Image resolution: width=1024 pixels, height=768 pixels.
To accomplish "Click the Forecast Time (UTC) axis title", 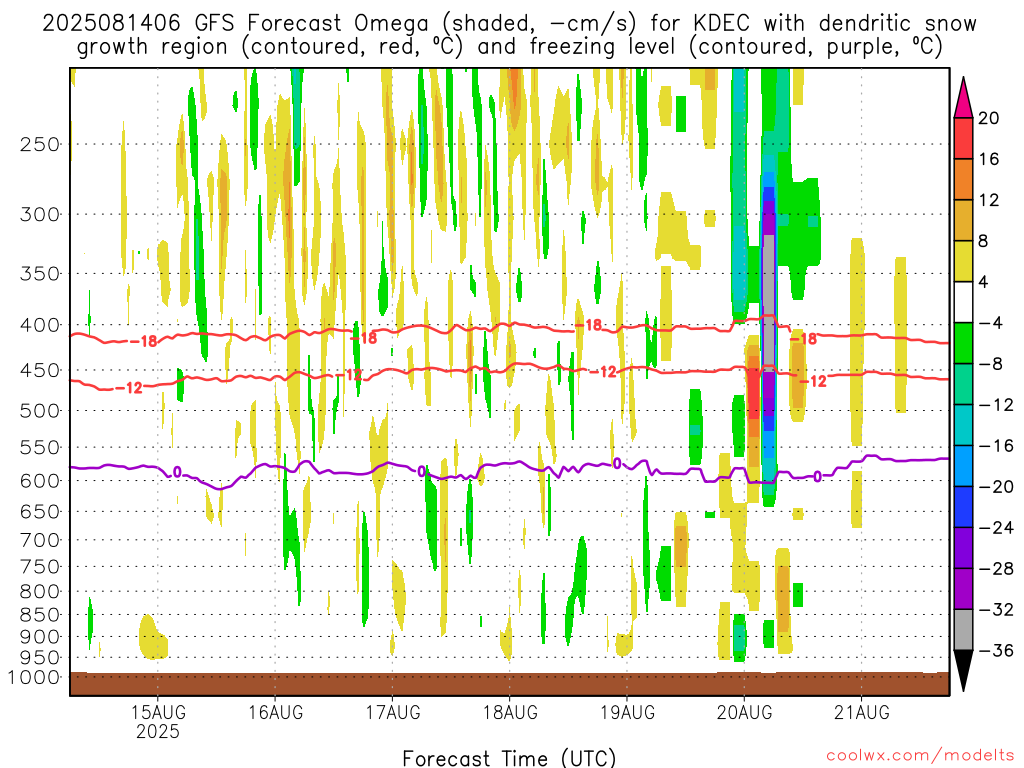I will pyautogui.click(x=509, y=758).
